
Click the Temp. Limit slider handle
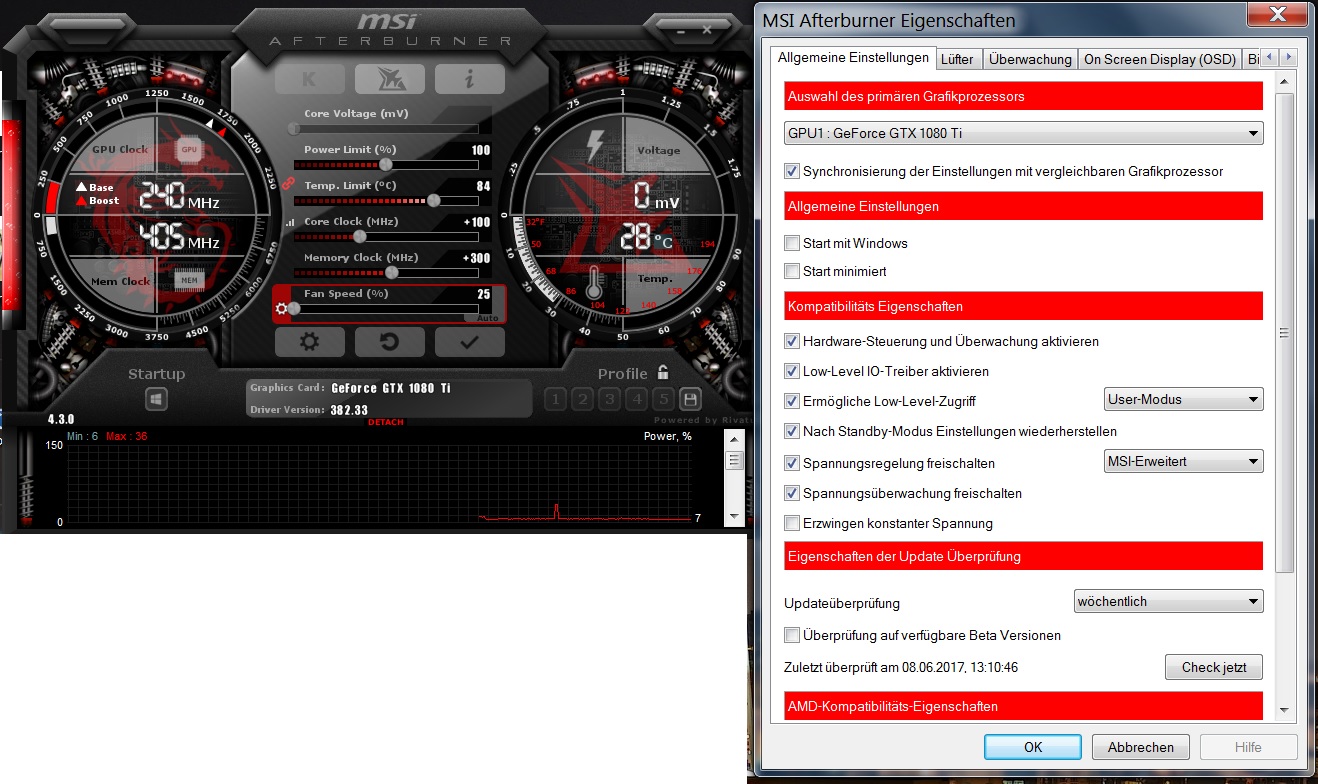(433, 200)
